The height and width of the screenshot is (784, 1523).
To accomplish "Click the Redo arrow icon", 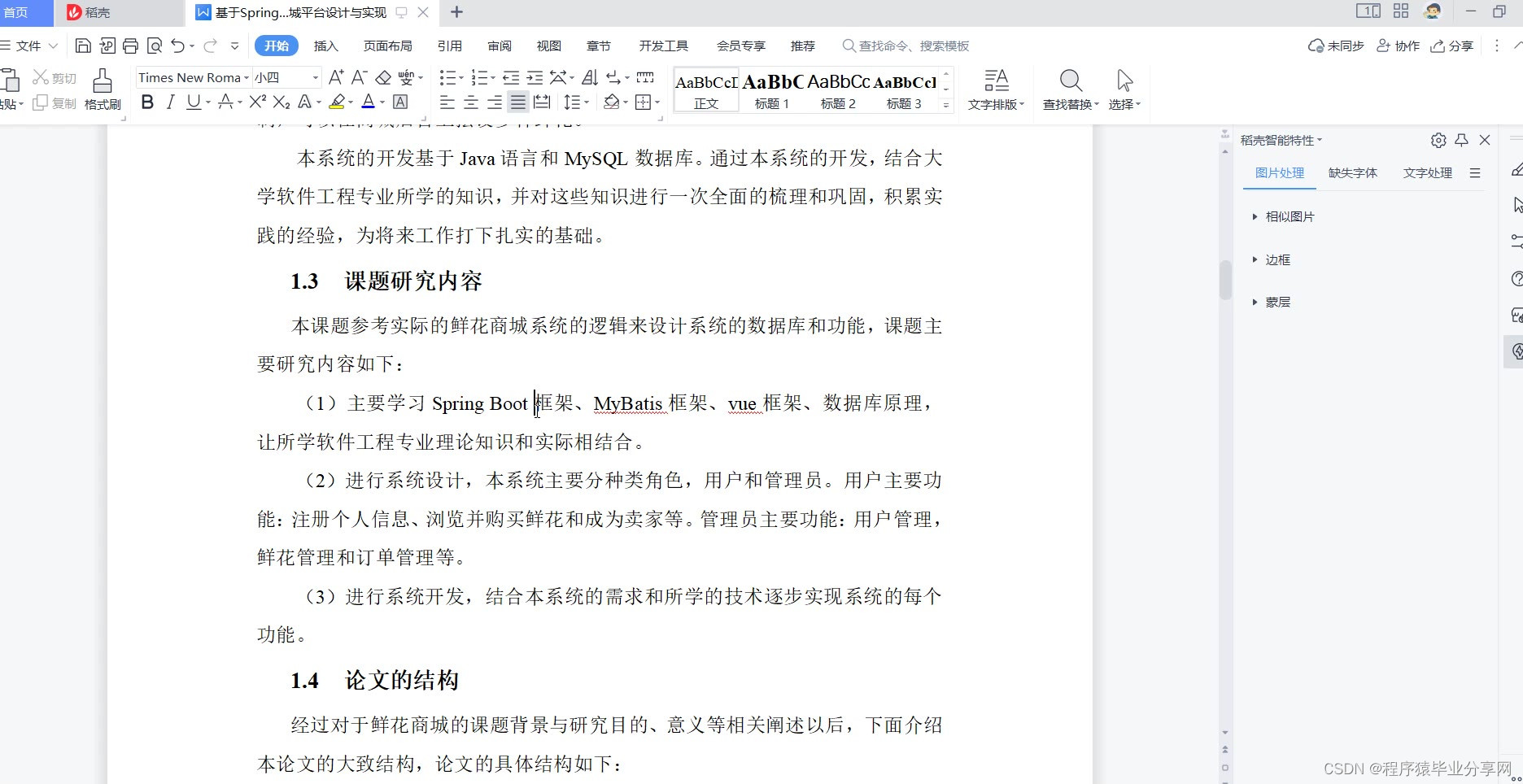I will pyautogui.click(x=210, y=46).
